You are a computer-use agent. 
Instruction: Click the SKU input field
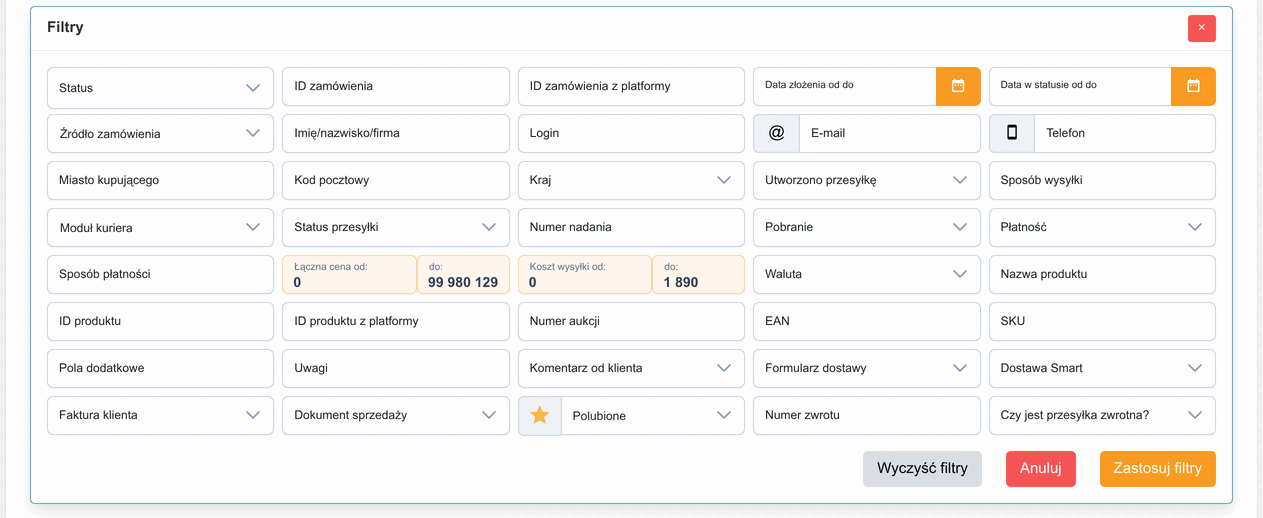tap(1102, 321)
